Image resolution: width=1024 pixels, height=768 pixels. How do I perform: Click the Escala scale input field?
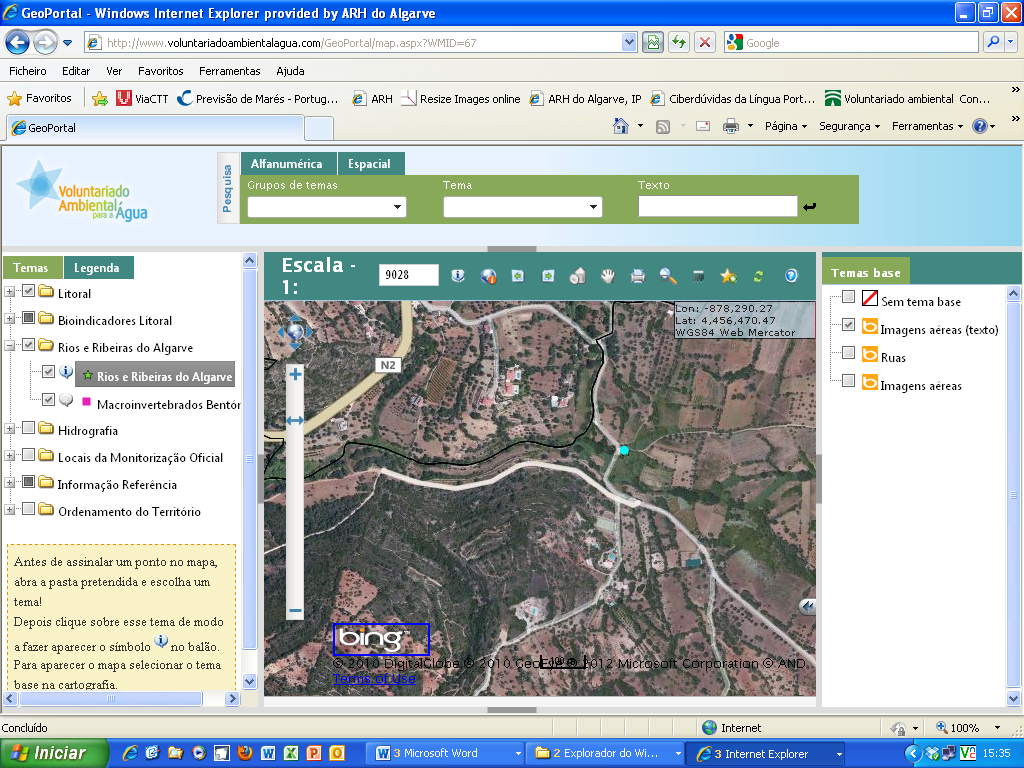408,276
